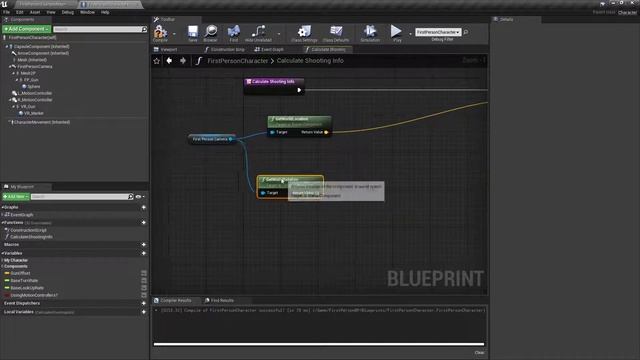
Task: Click the First Person Camera node output pin
Action: point(231,139)
